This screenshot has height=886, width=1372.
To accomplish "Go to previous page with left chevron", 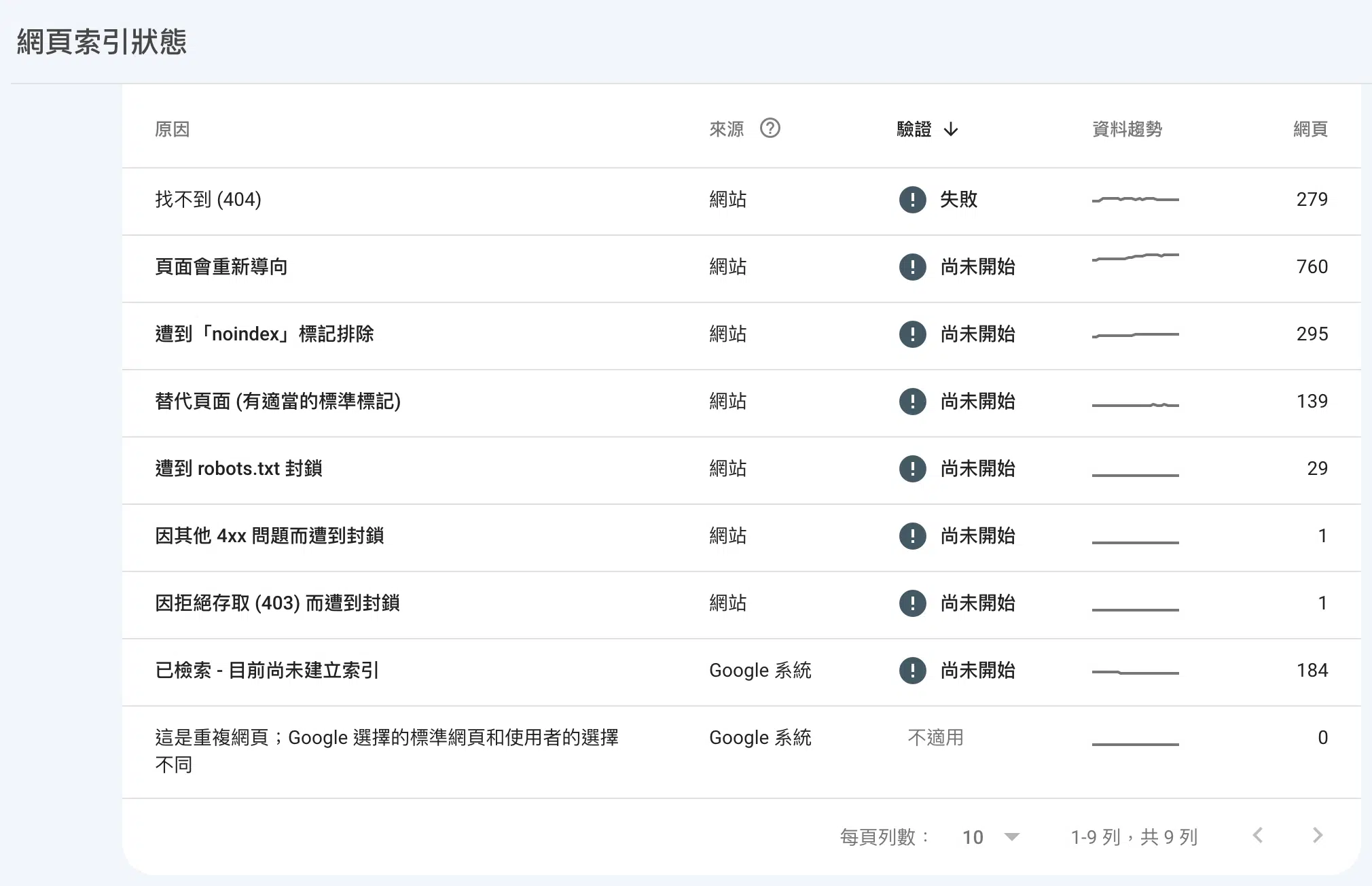I will tap(1258, 836).
